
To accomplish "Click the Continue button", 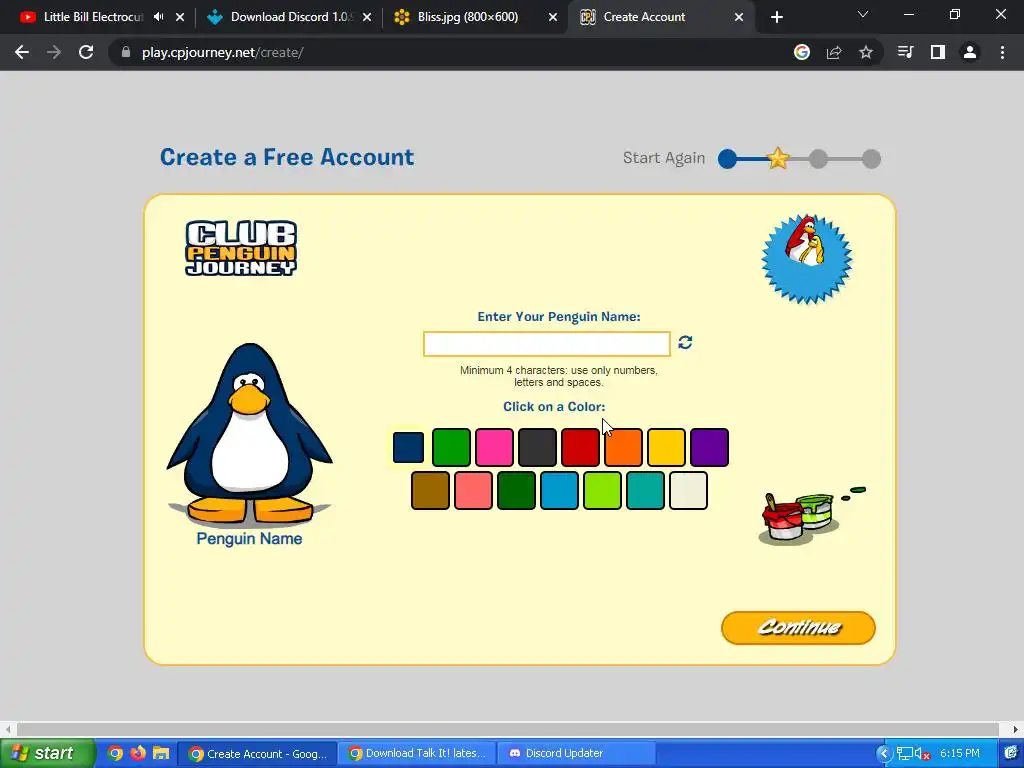I will 798,628.
